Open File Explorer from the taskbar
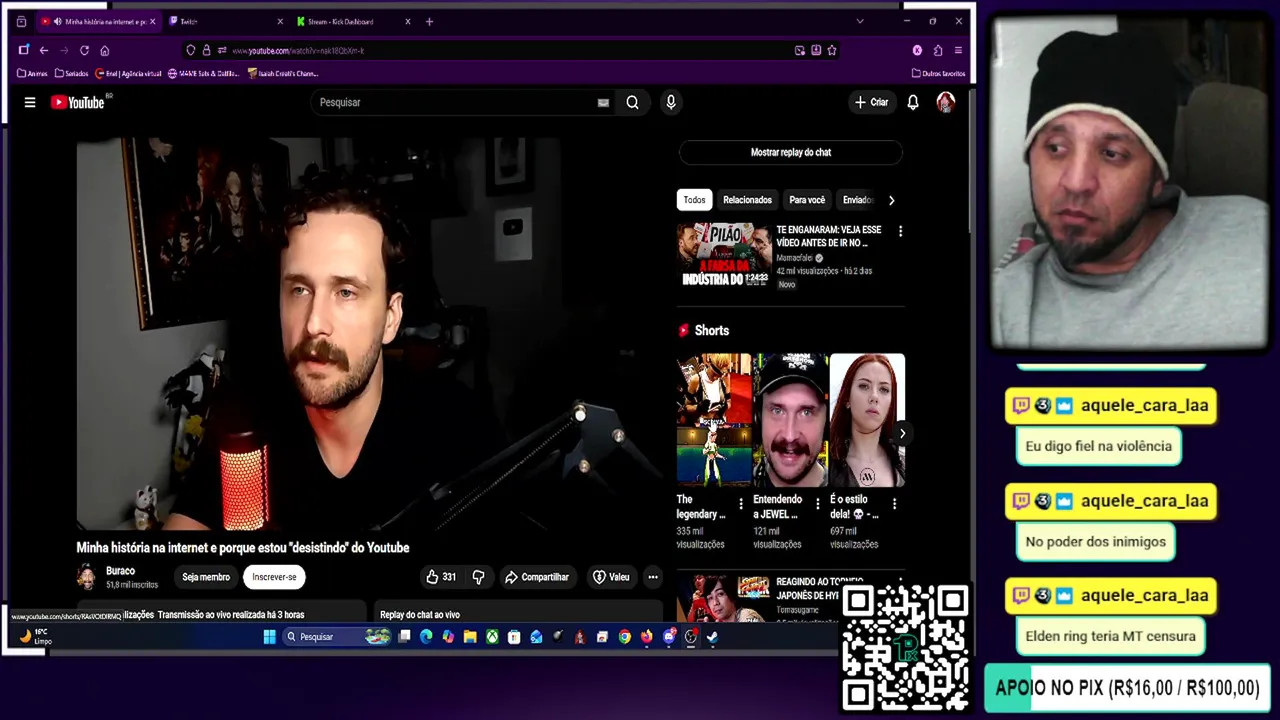1280x720 pixels. tap(470, 637)
